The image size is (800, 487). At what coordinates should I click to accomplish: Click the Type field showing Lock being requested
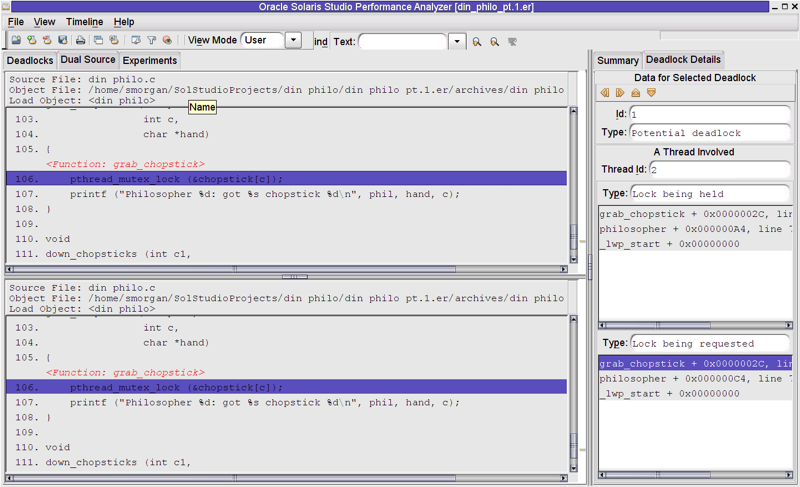click(x=710, y=344)
